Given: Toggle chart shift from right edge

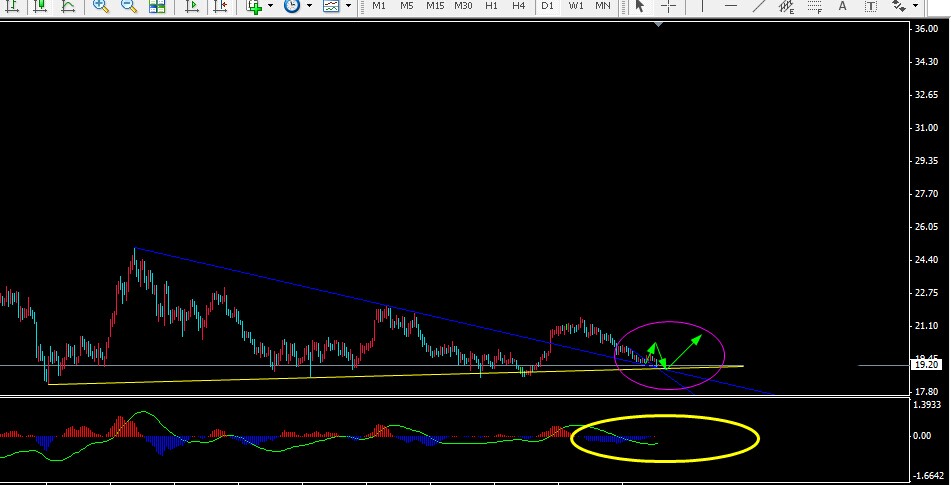Looking at the screenshot, I should pos(221,6).
